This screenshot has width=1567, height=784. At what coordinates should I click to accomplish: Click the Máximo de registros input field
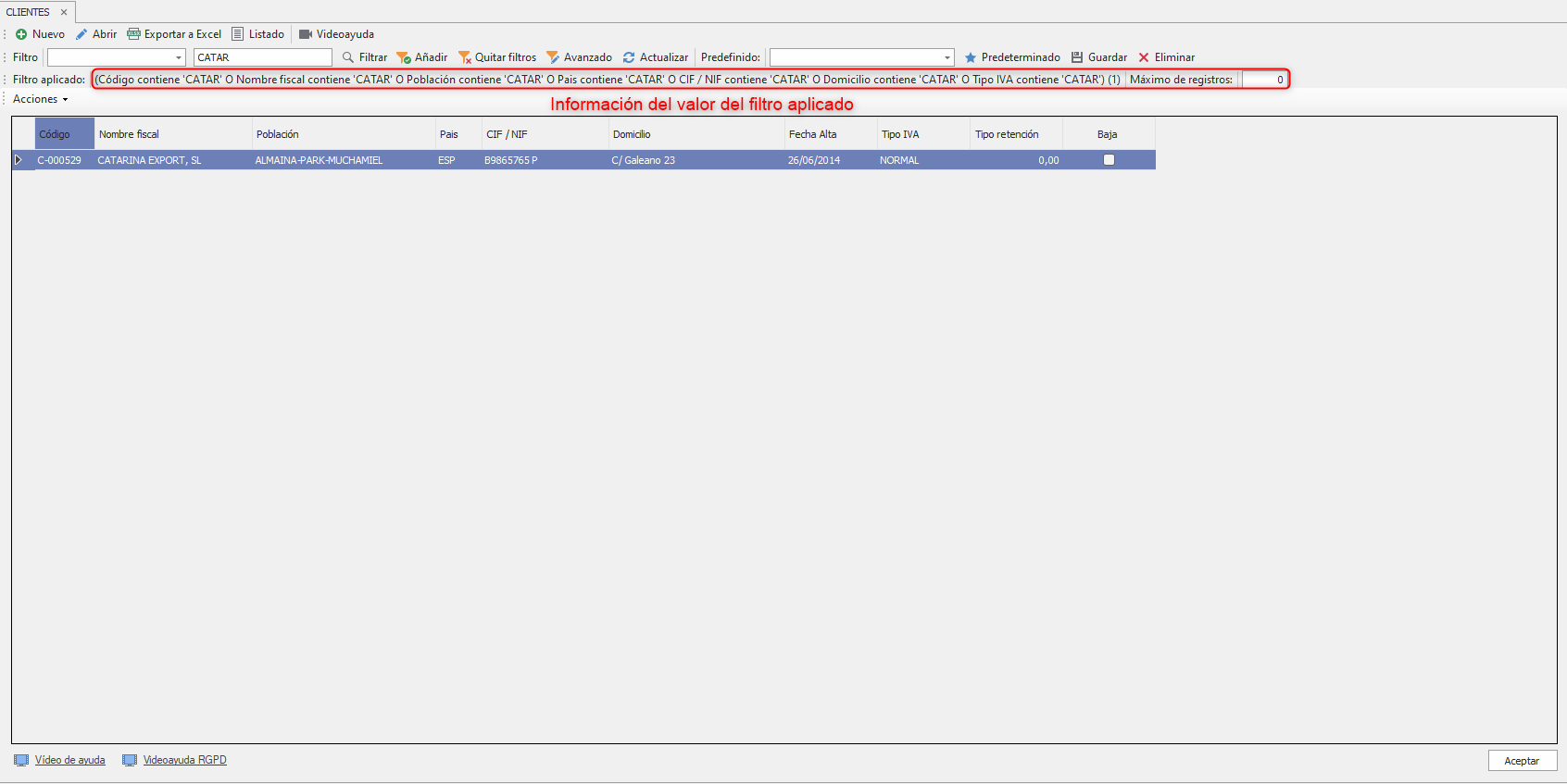click(x=1263, y=80)
